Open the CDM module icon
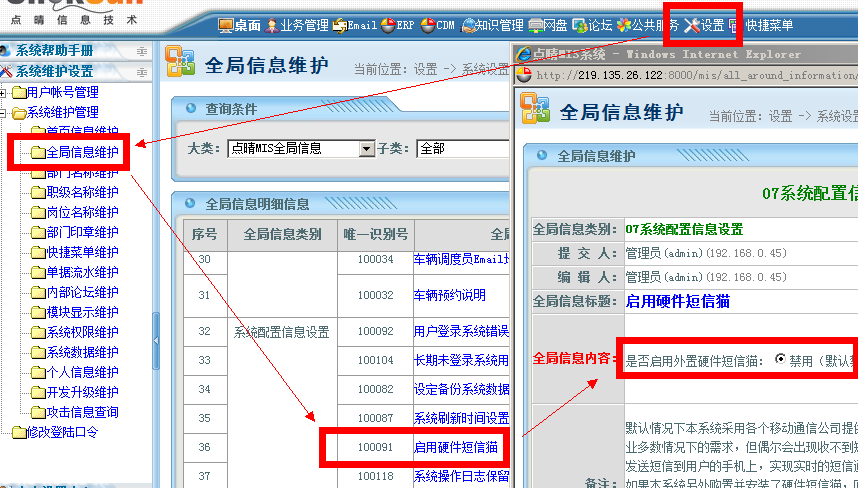 coord(439,25)
